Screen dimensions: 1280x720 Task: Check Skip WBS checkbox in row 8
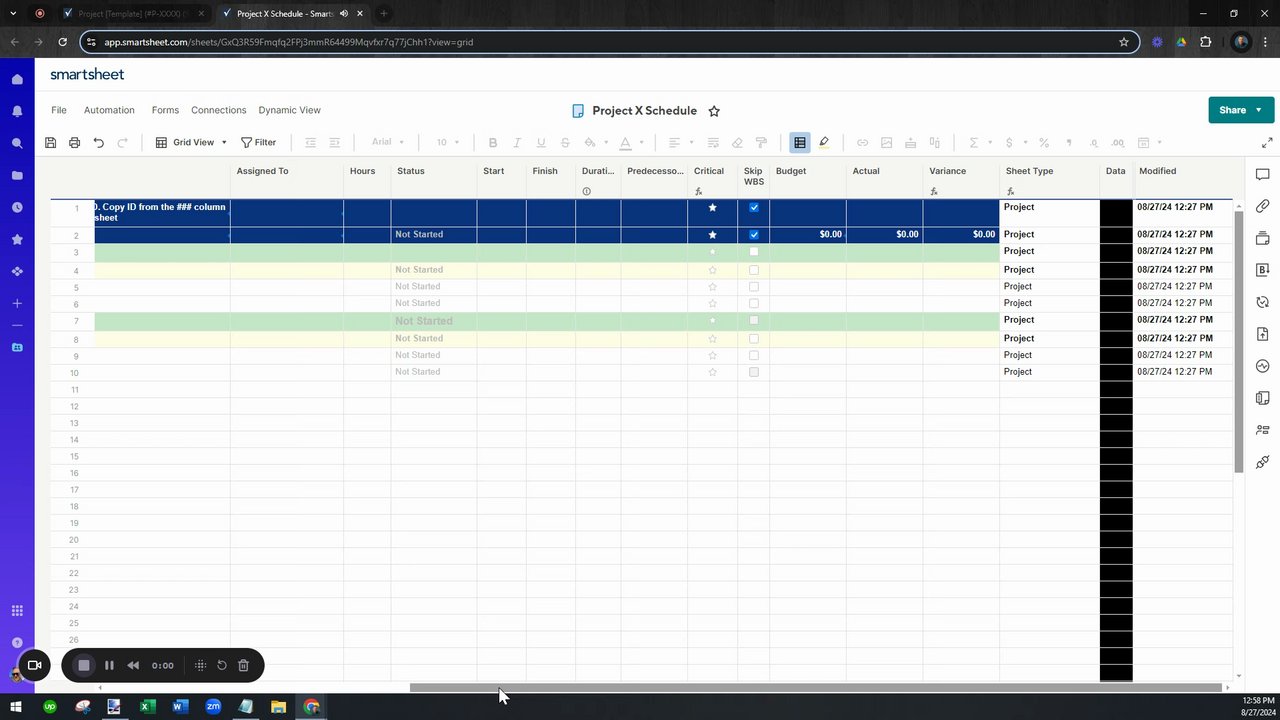754,339
